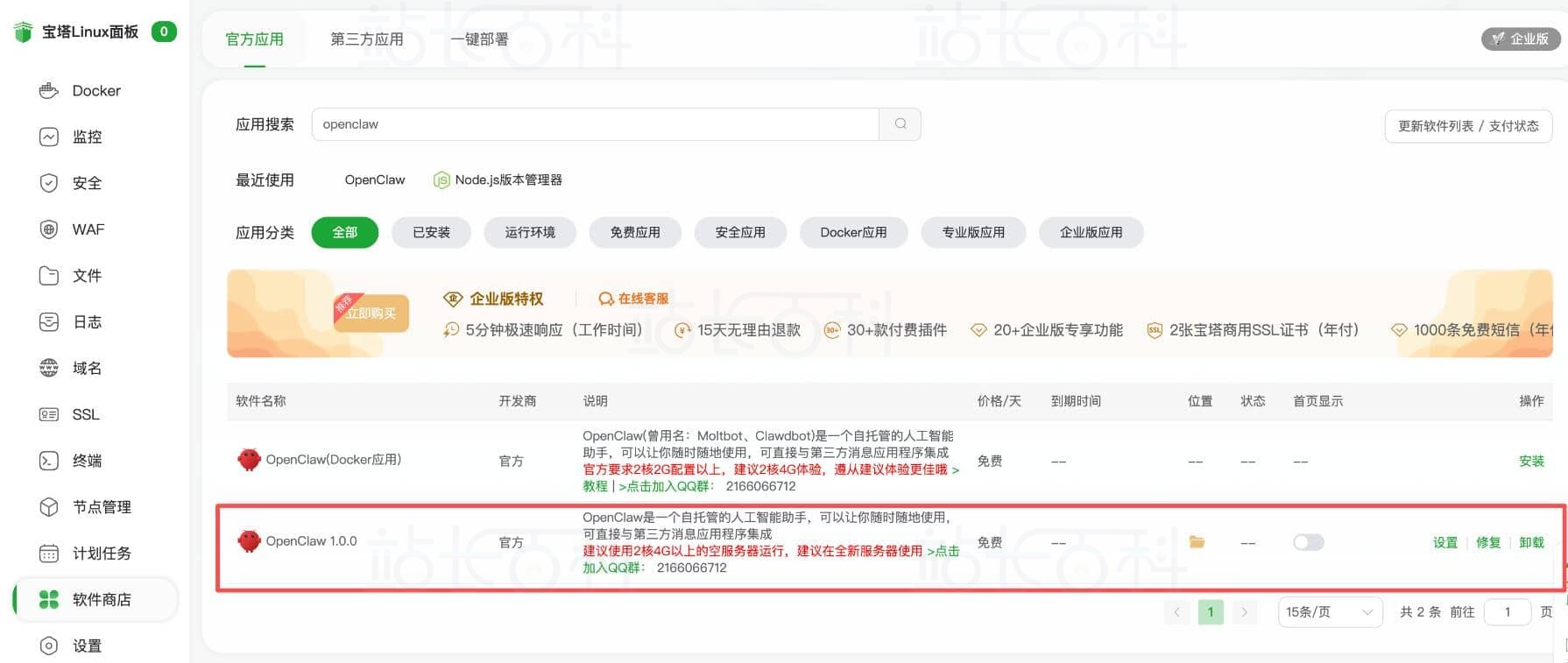The image size is (1568, 663).
Task: Click 30+款付费插件 banner text
Action: [x=897, y=330]
